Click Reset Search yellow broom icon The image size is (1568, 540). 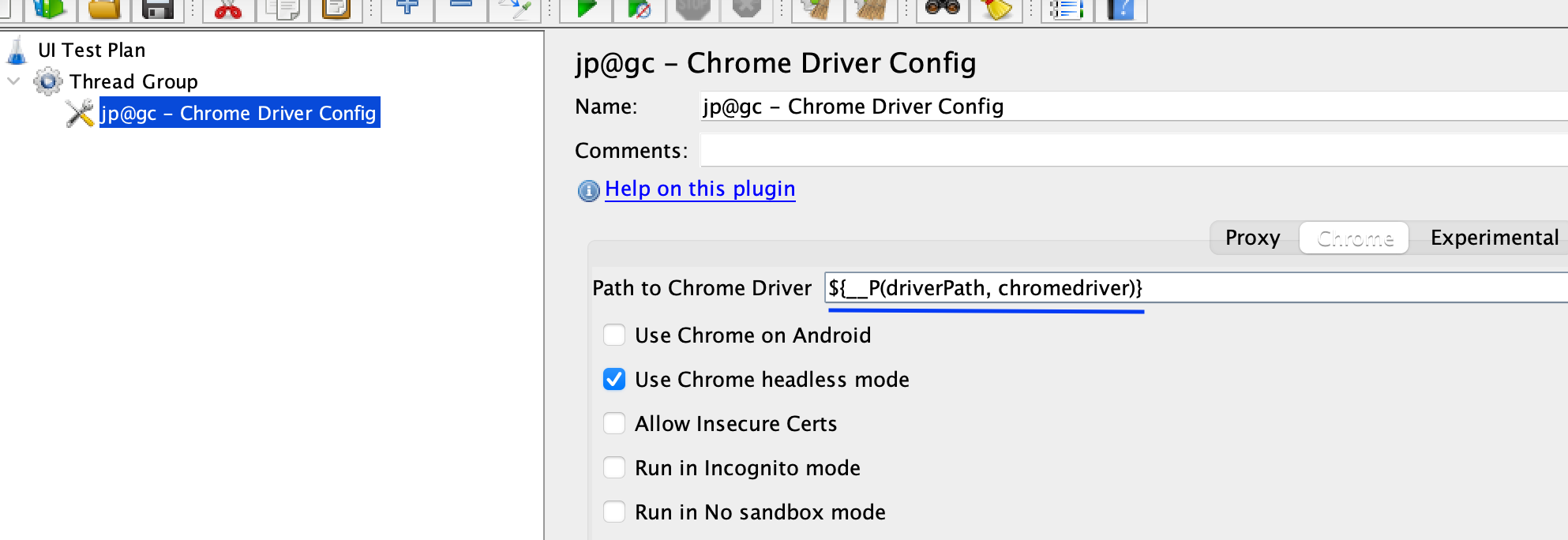tap(996, 9)
